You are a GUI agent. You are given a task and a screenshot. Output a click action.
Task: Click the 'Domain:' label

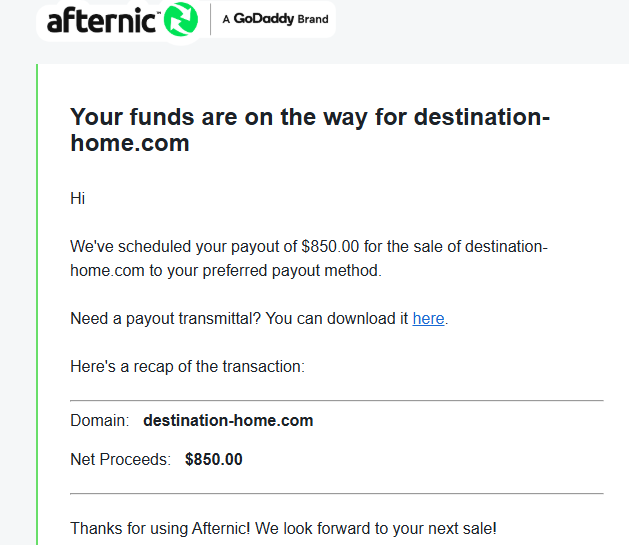(x=100, y=420)
